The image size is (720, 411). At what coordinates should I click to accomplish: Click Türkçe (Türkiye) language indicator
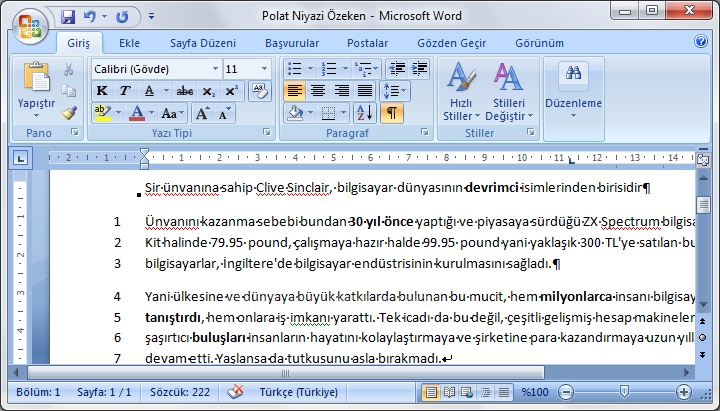point(298,392)
